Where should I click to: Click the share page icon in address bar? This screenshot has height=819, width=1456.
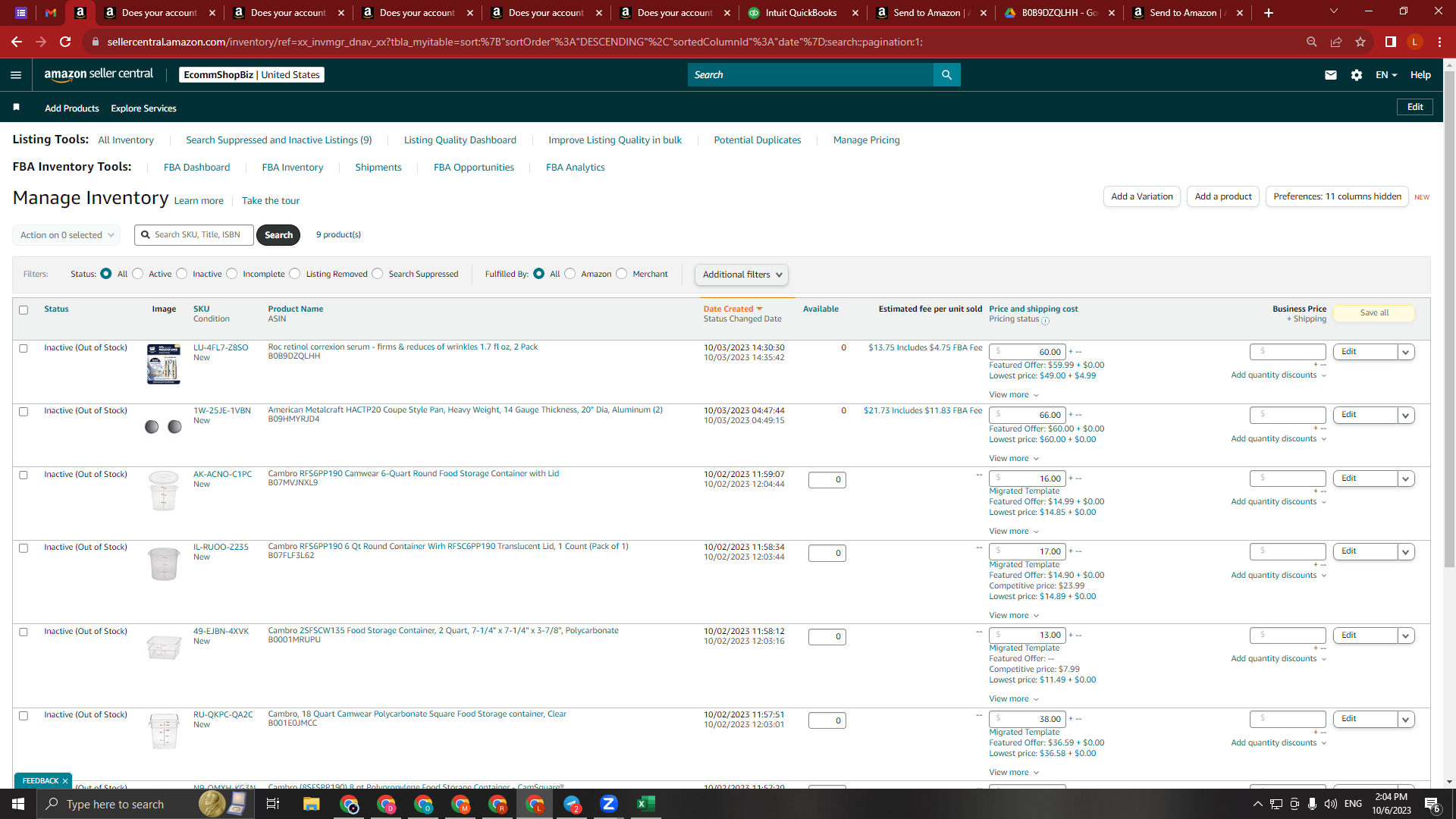click(x=1336, y=42)
